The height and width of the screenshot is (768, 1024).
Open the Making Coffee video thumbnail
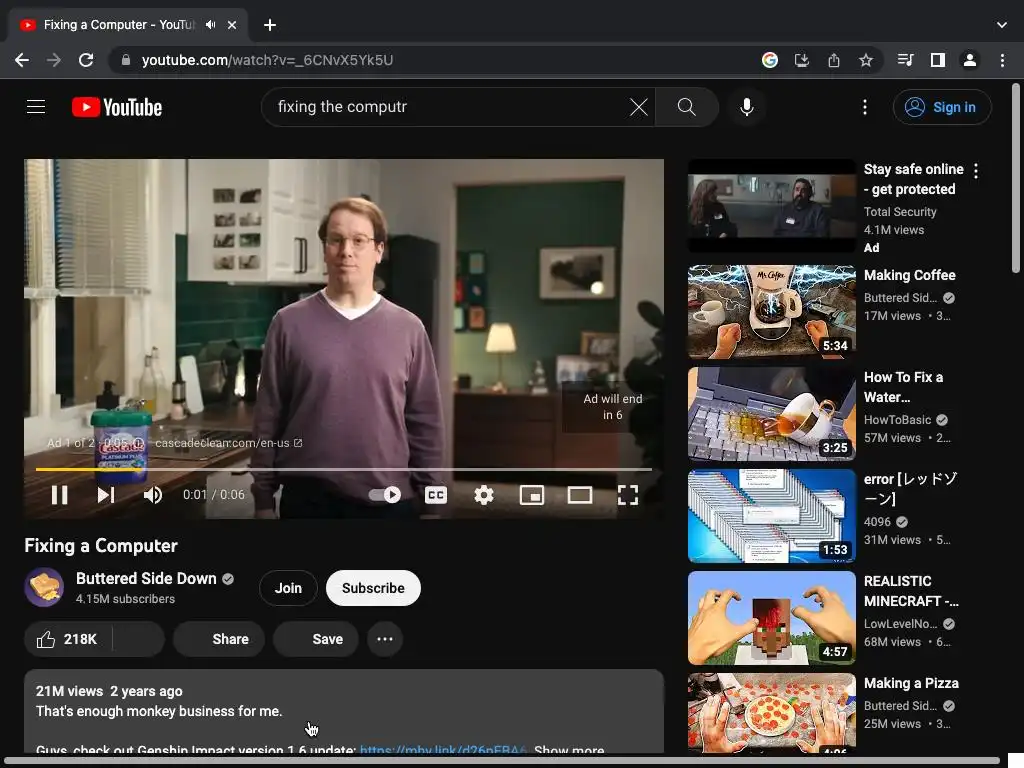(771, 312)
